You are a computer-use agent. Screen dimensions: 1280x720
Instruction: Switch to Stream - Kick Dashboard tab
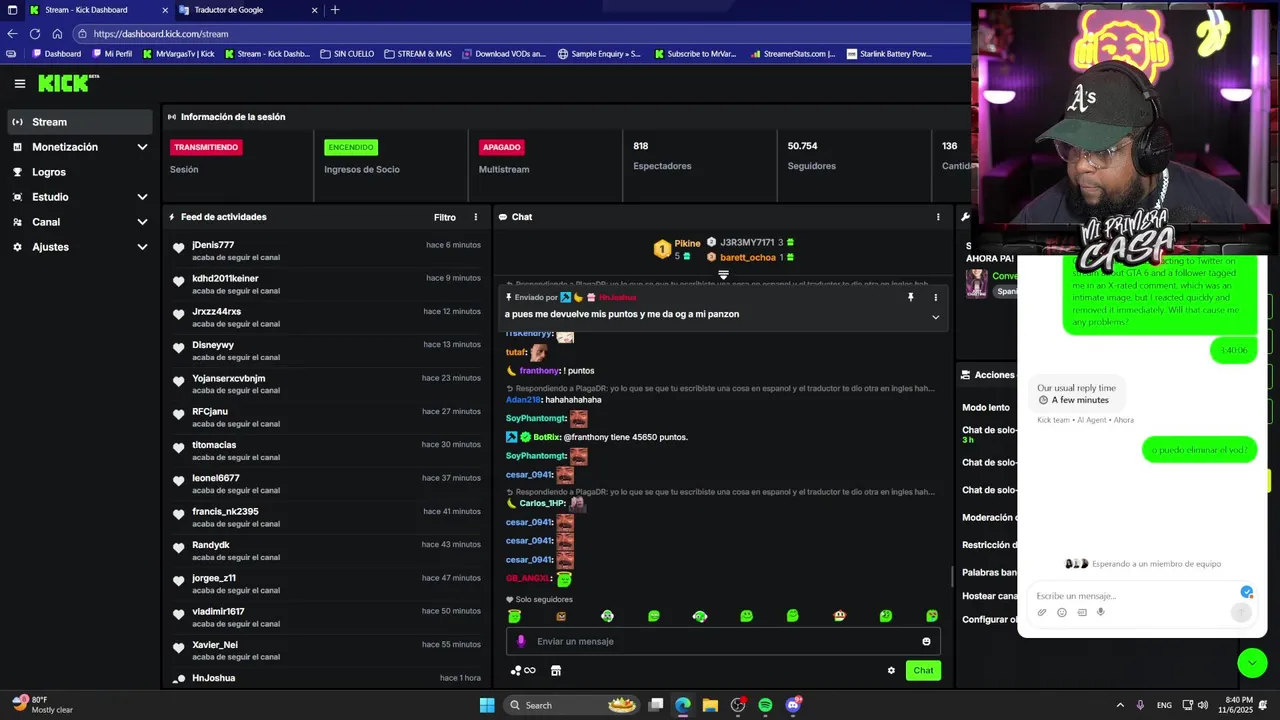97,10
